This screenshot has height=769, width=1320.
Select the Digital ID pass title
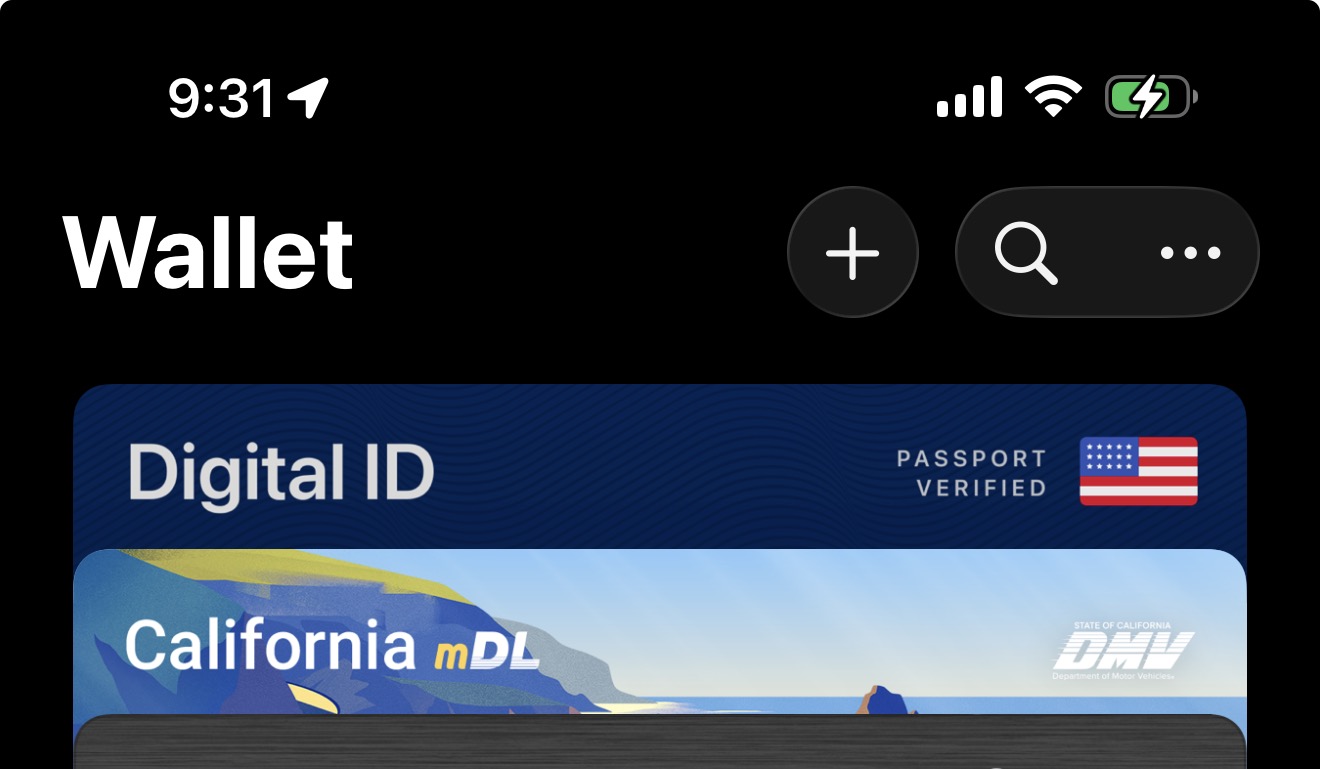coord(281,472)
